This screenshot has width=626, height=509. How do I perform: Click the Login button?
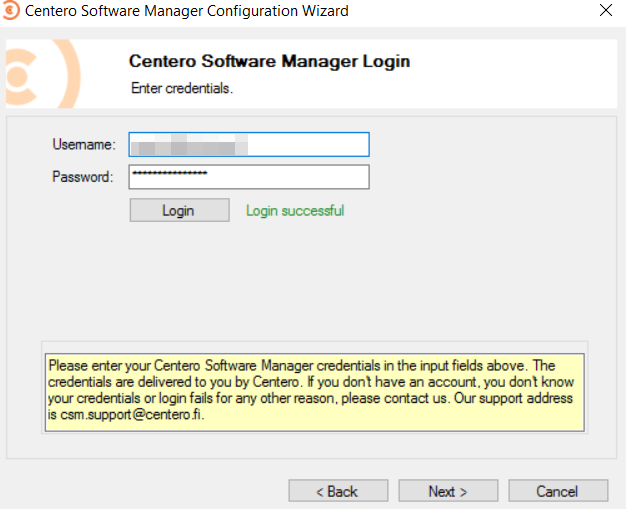pyautogui.click(x=179, y=210)
